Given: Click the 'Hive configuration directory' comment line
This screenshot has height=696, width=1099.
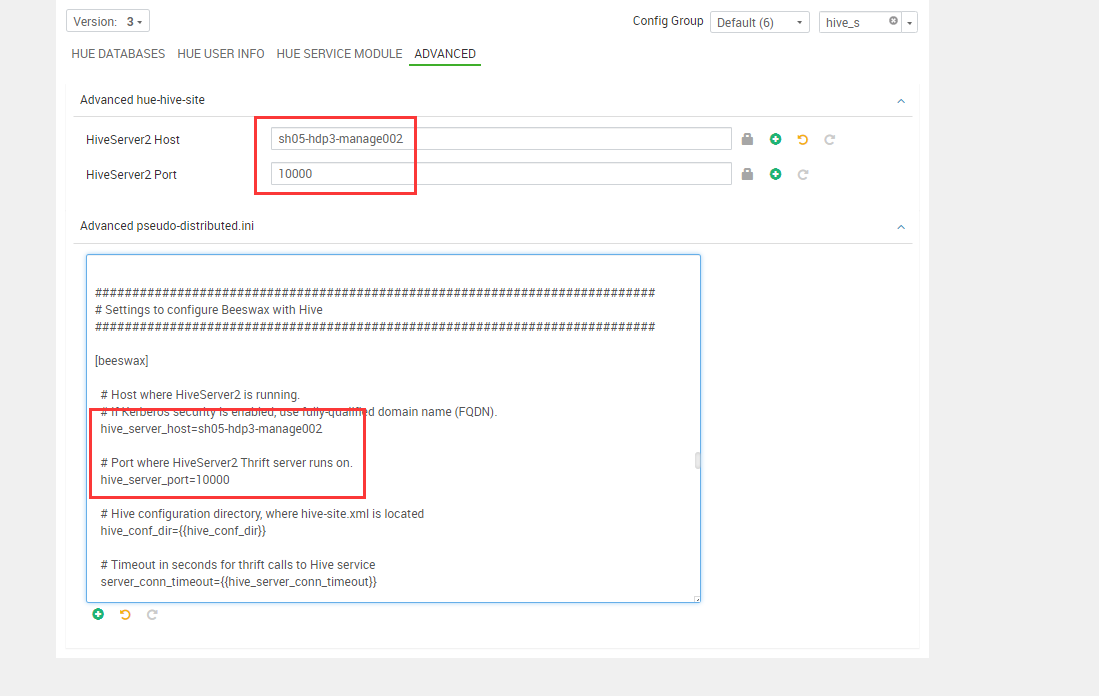Looking at the screenshot, I should 262,514.
